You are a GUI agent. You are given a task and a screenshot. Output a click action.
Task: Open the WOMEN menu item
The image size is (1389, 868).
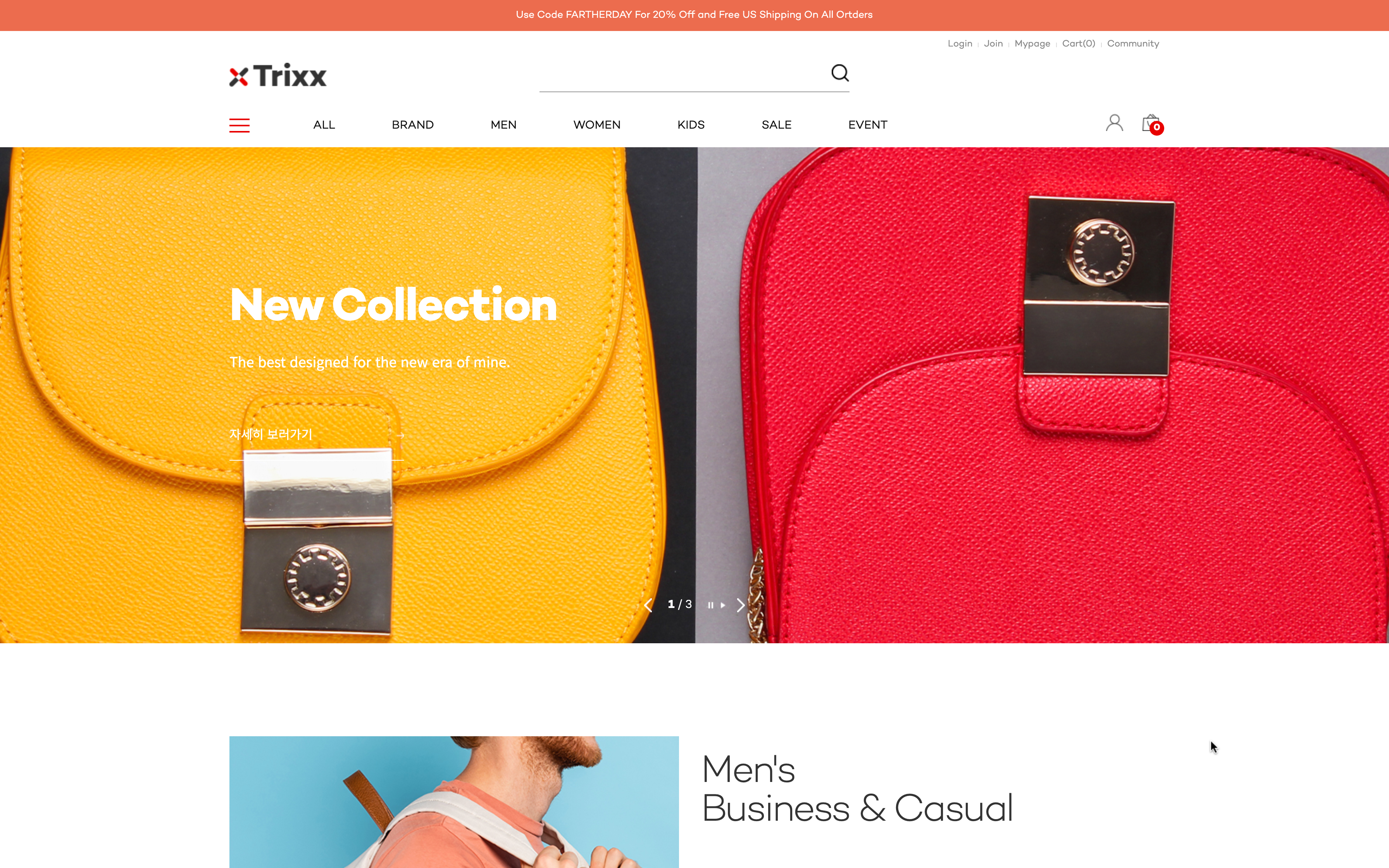click(x=596, y=124)
